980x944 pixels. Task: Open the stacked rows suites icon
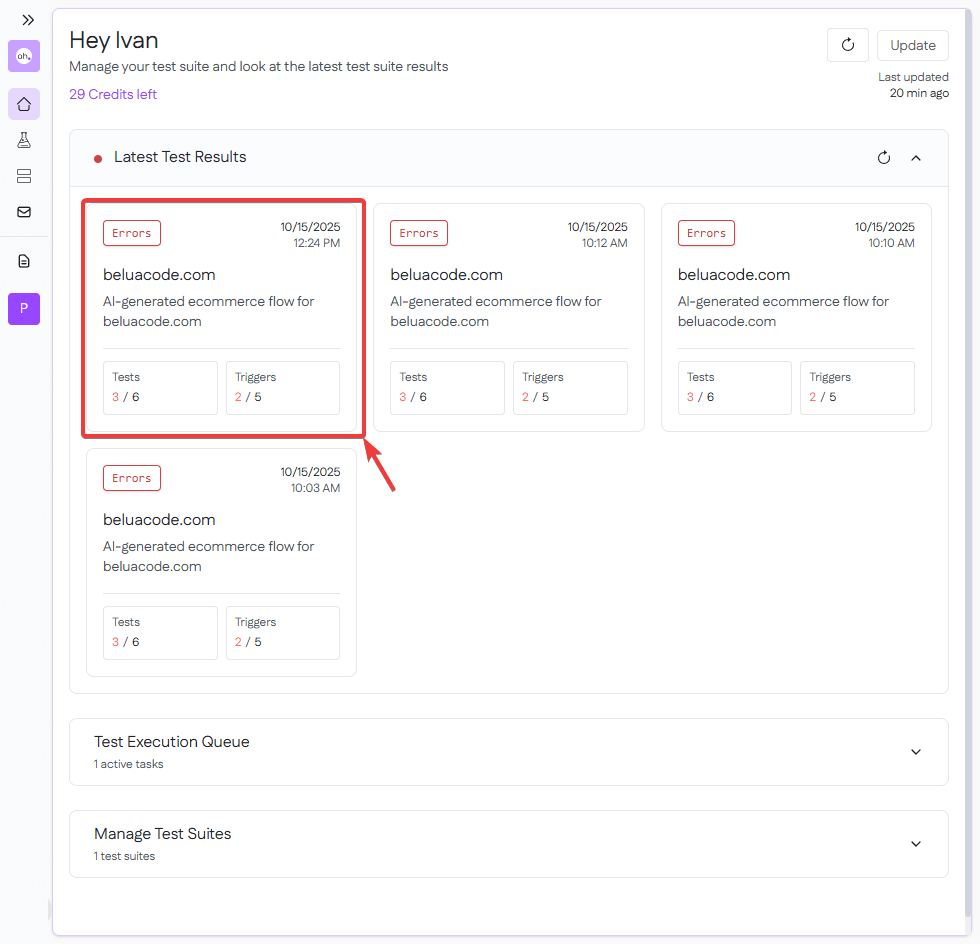point(24,176)
